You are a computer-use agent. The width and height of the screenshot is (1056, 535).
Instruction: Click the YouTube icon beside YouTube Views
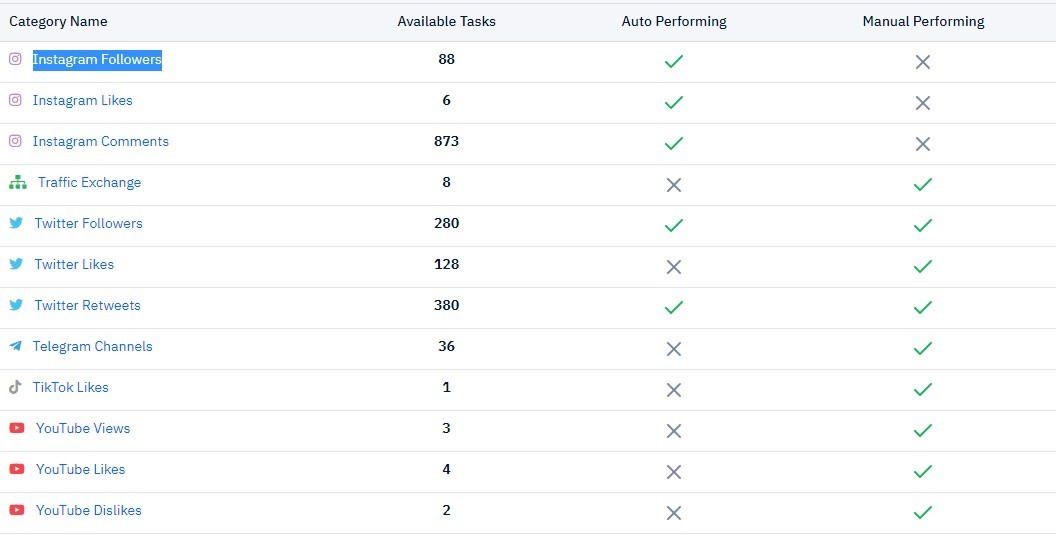point(17,428)
